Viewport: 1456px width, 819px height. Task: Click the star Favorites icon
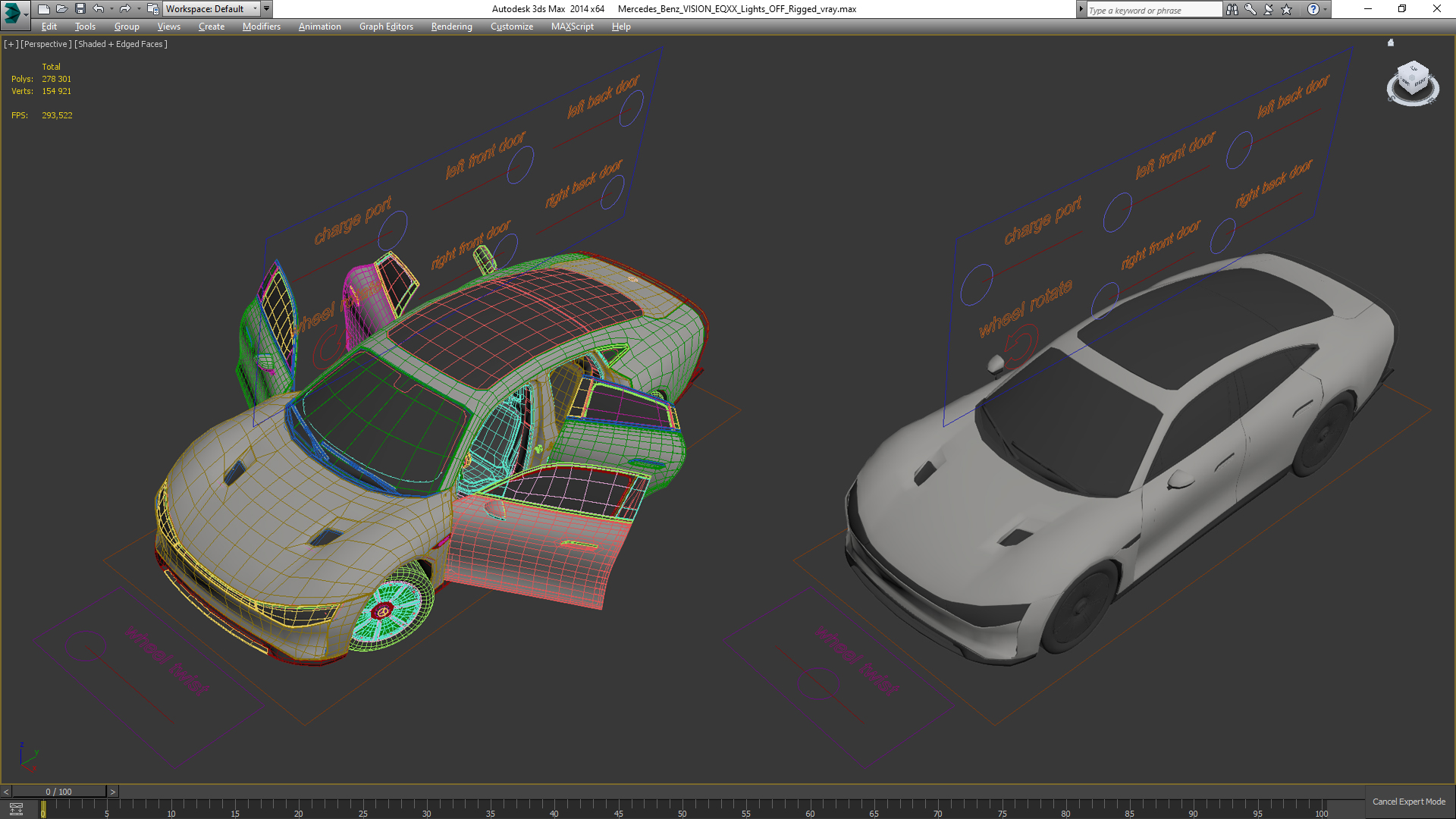[x=1286, y=9]
